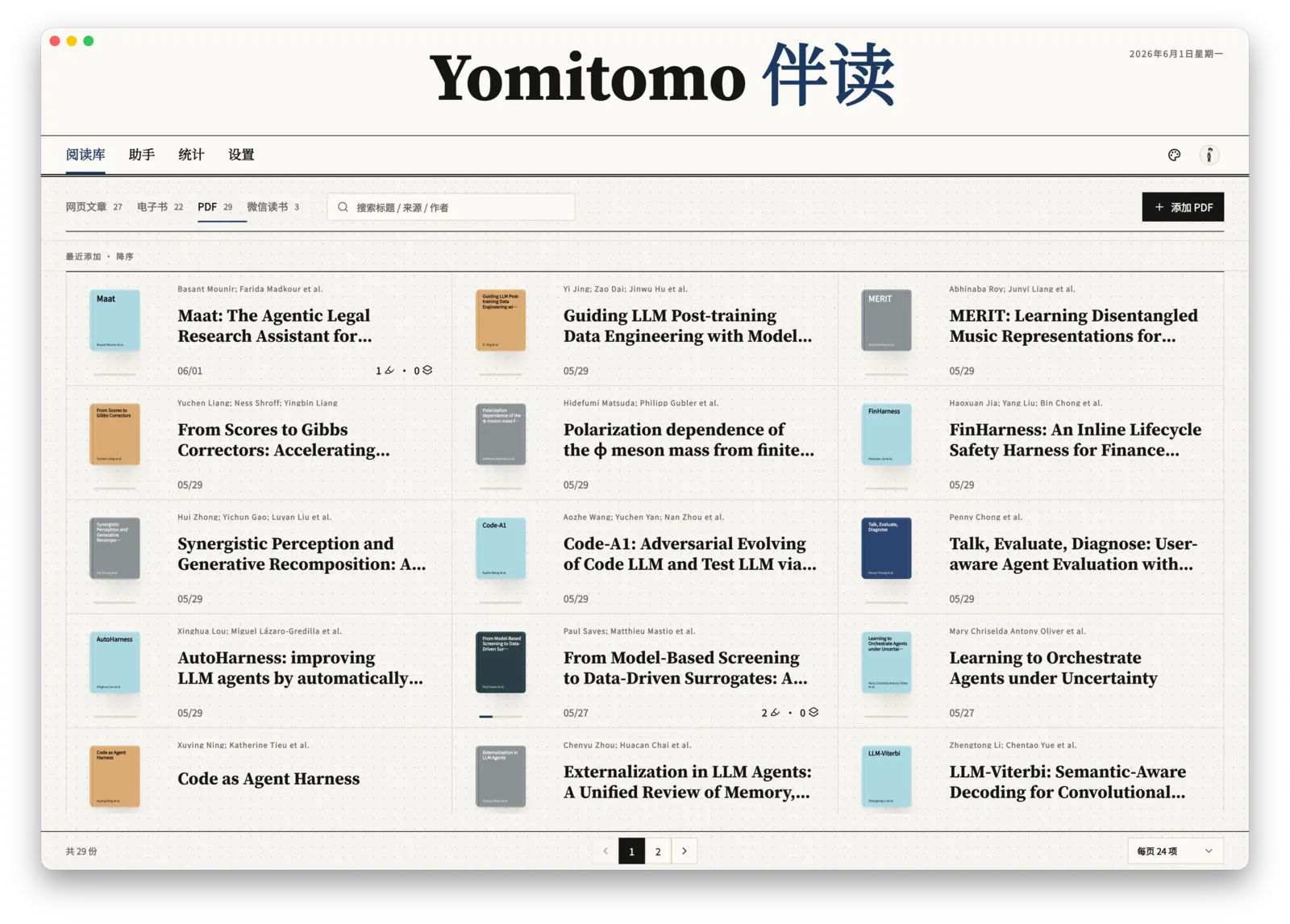Click author line Yuchen Liang; Ness Shroff
1290x924 pixels.
257,403
